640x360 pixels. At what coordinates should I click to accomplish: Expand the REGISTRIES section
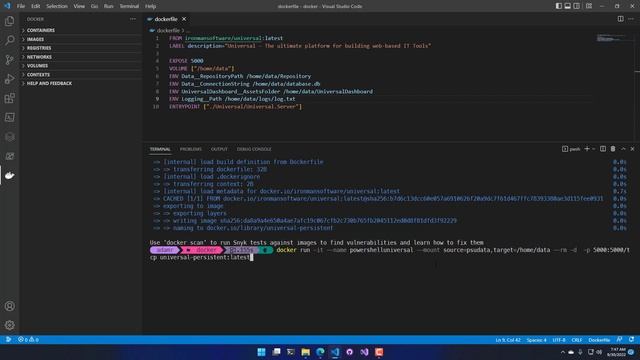tap(81, 48)
